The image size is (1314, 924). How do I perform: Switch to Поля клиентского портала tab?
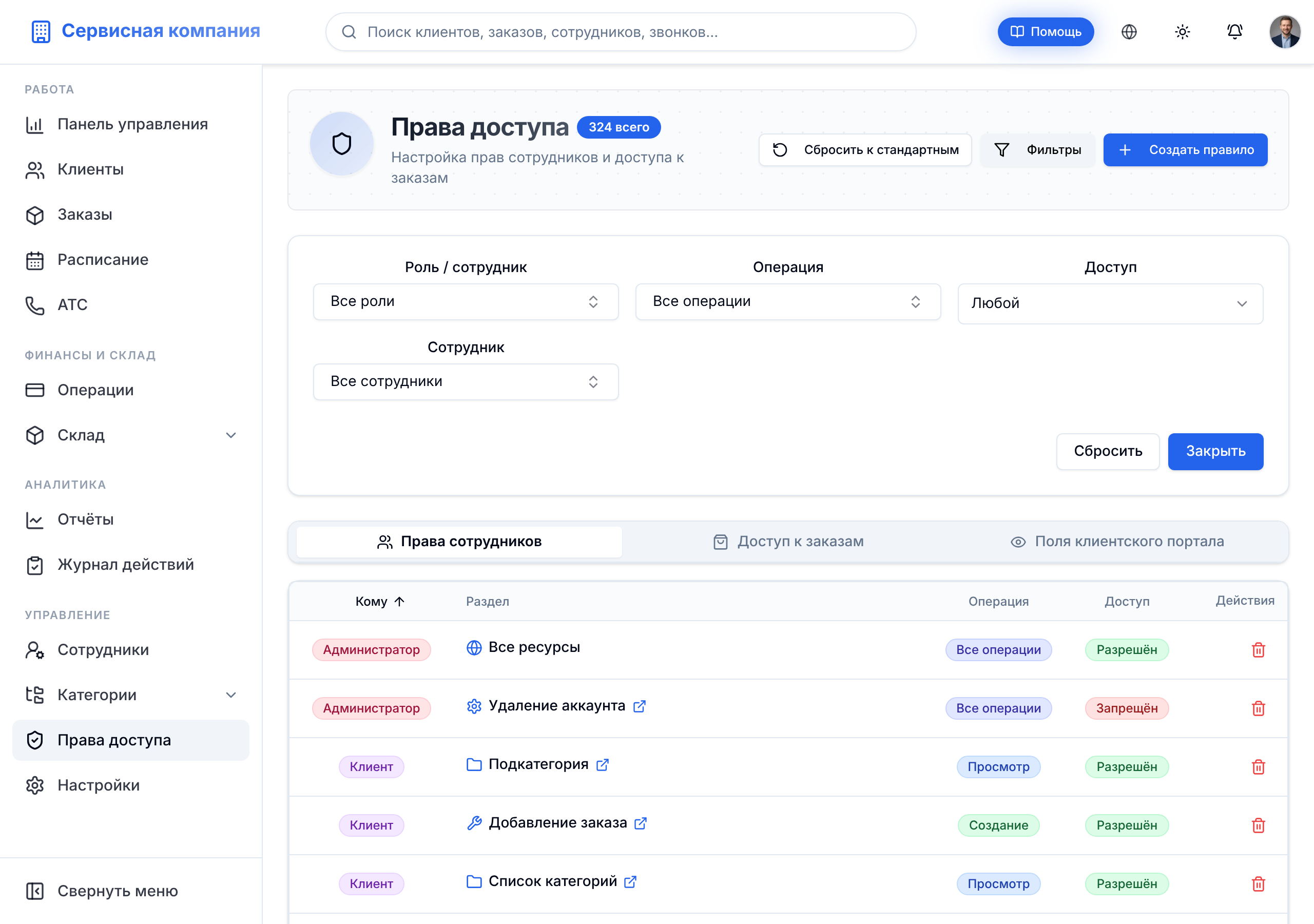coord(1116,542)
